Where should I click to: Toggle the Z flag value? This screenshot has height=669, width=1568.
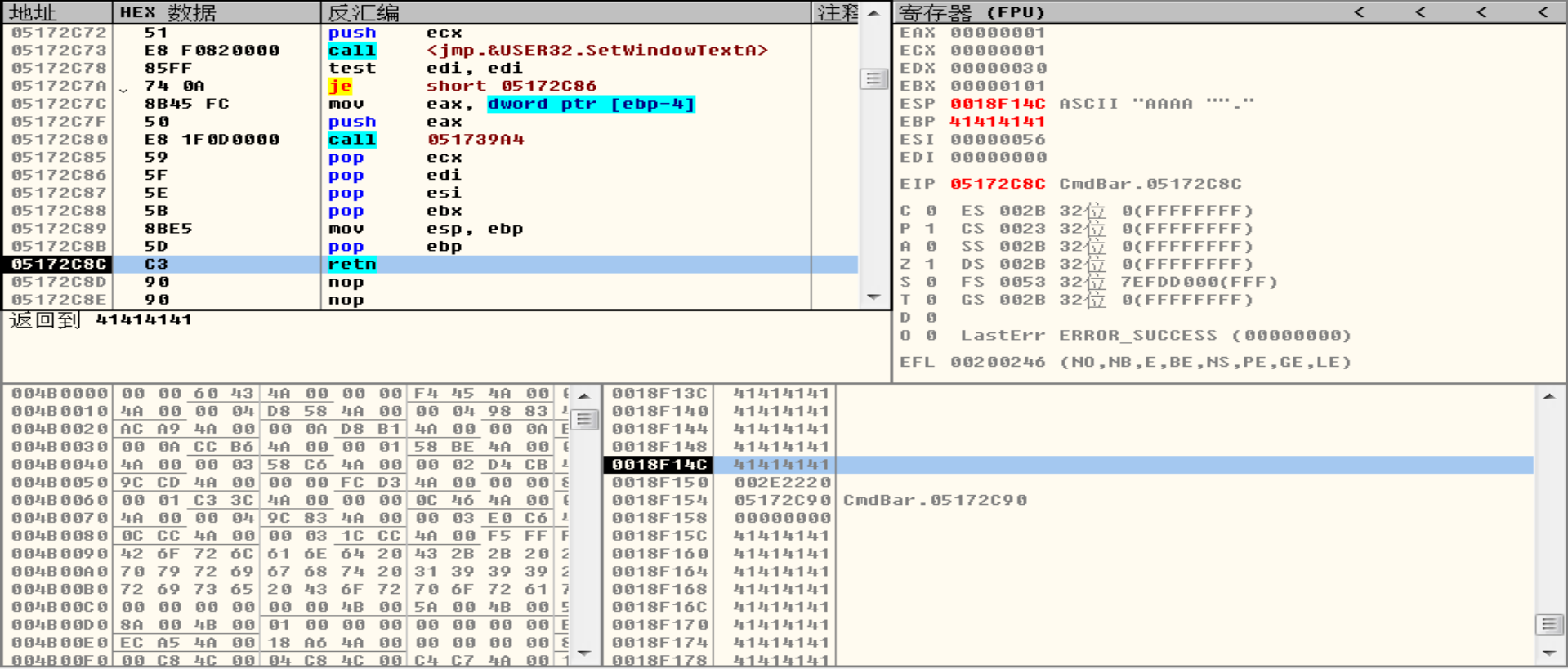point(931,264)
